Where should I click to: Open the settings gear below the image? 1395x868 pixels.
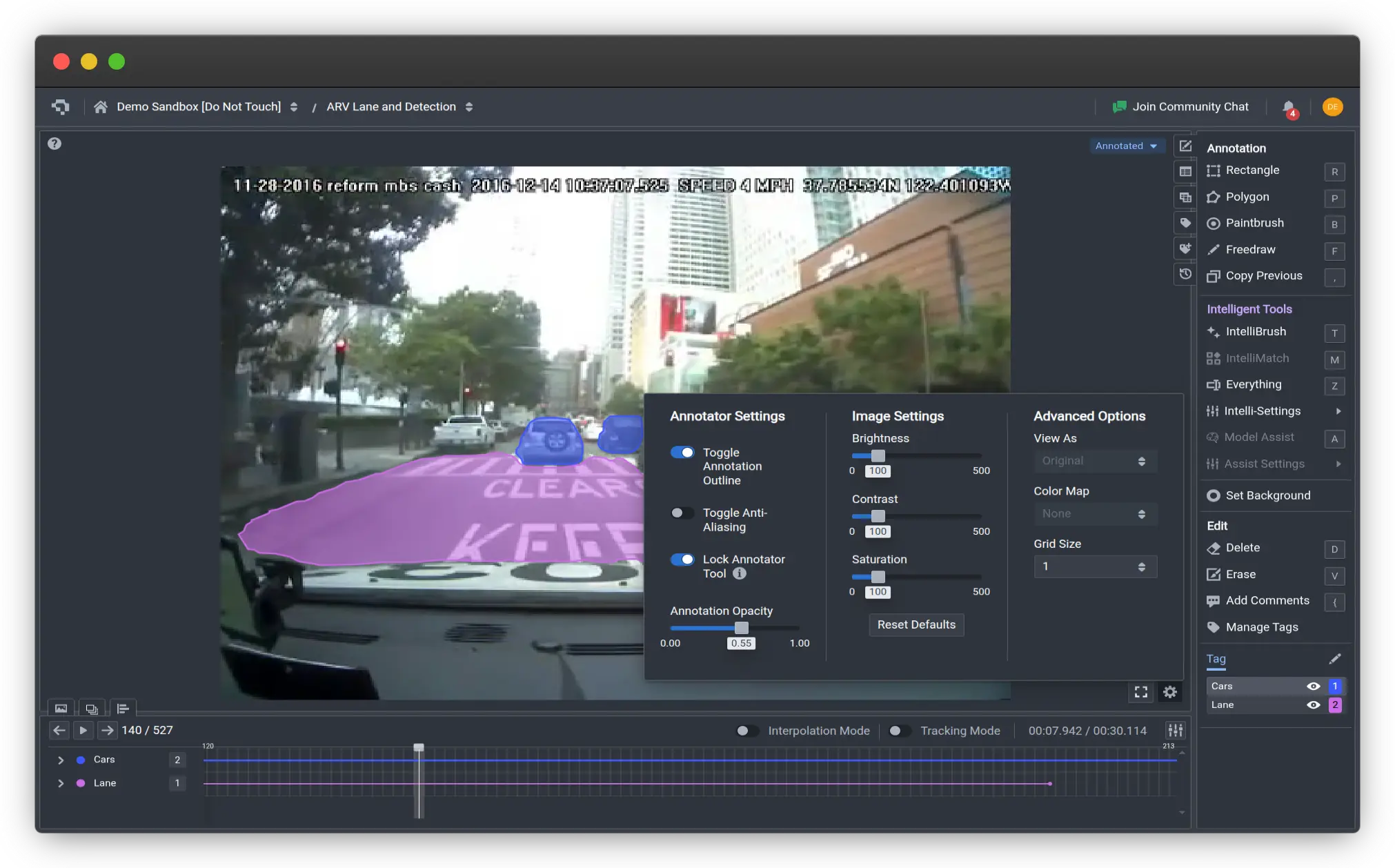pos(1170,692)
